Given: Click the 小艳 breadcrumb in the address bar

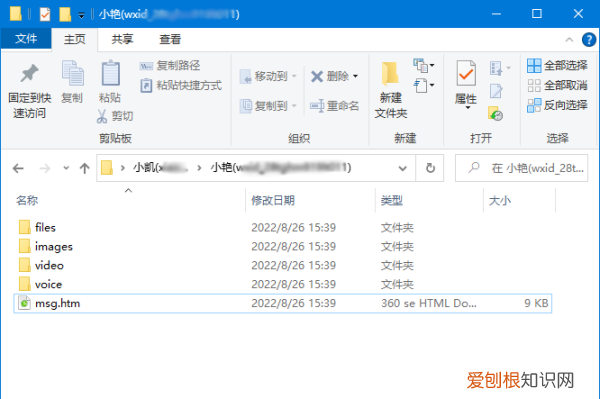Looking at the screenshot, I should click(x=280, y=168).
